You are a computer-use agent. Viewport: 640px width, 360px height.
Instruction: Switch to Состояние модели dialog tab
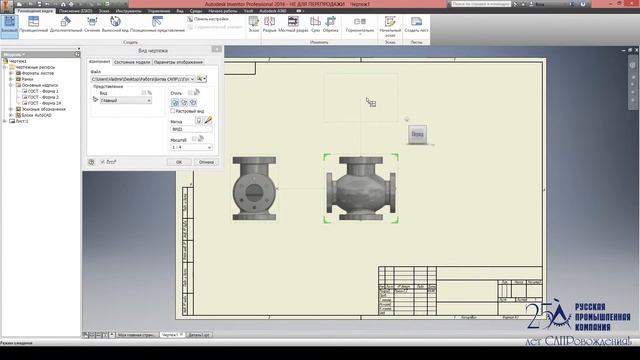pyautogui.click(x=132, y=62)
